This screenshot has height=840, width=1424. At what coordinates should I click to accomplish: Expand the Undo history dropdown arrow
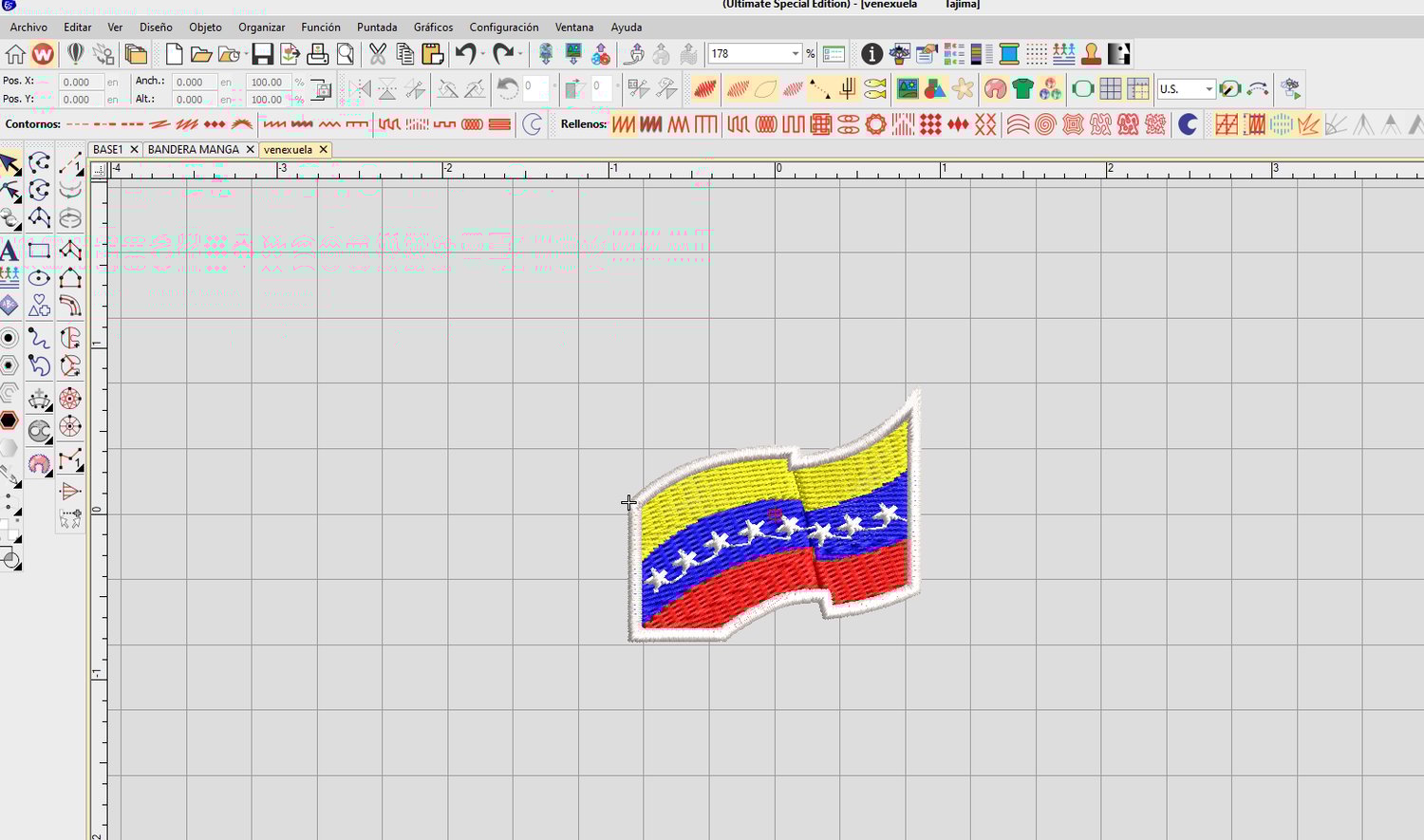tap(481, 54)
